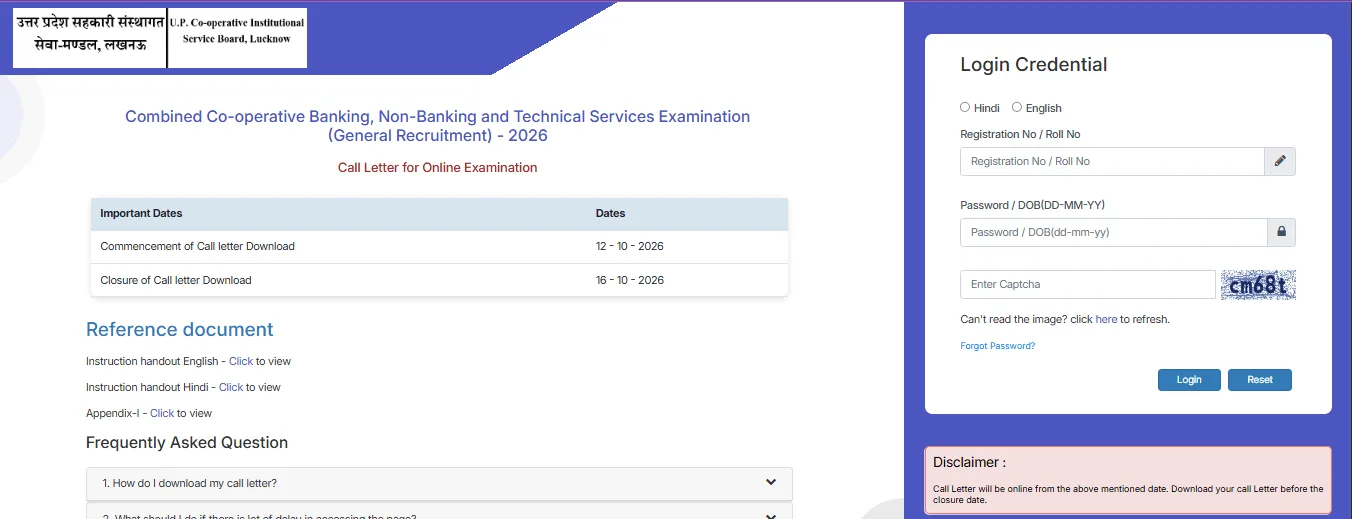Click the 'Disclaimer :' heading
1352x519 pixels.
[969, 462]
